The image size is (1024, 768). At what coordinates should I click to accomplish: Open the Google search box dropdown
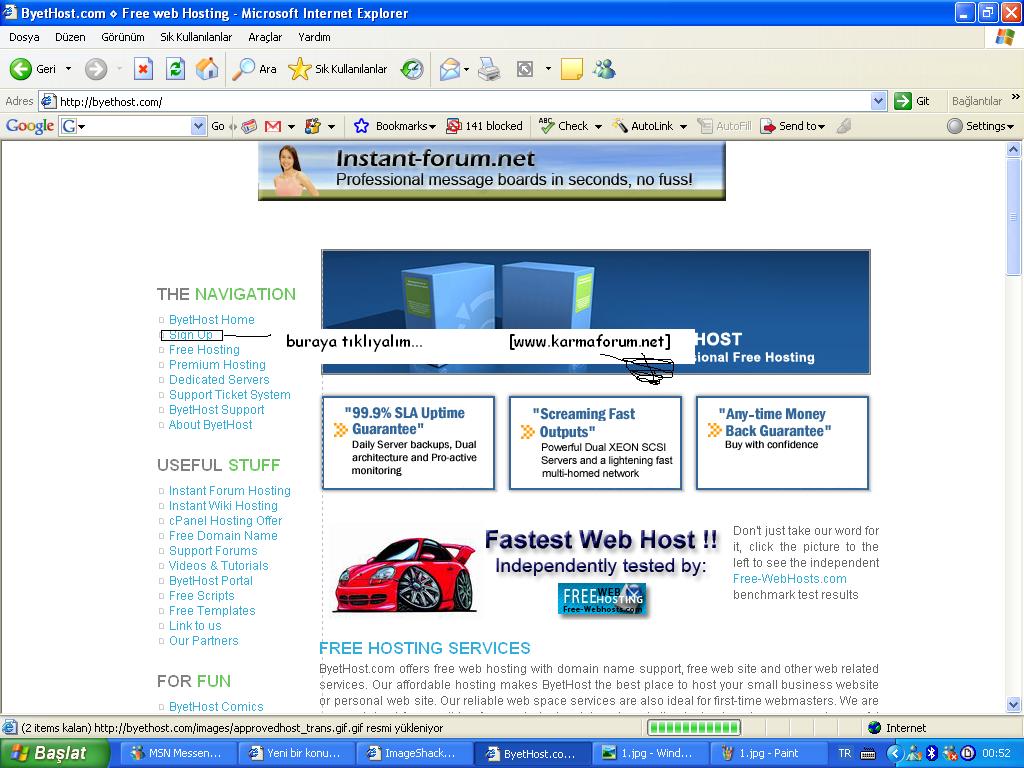[199, 126]
